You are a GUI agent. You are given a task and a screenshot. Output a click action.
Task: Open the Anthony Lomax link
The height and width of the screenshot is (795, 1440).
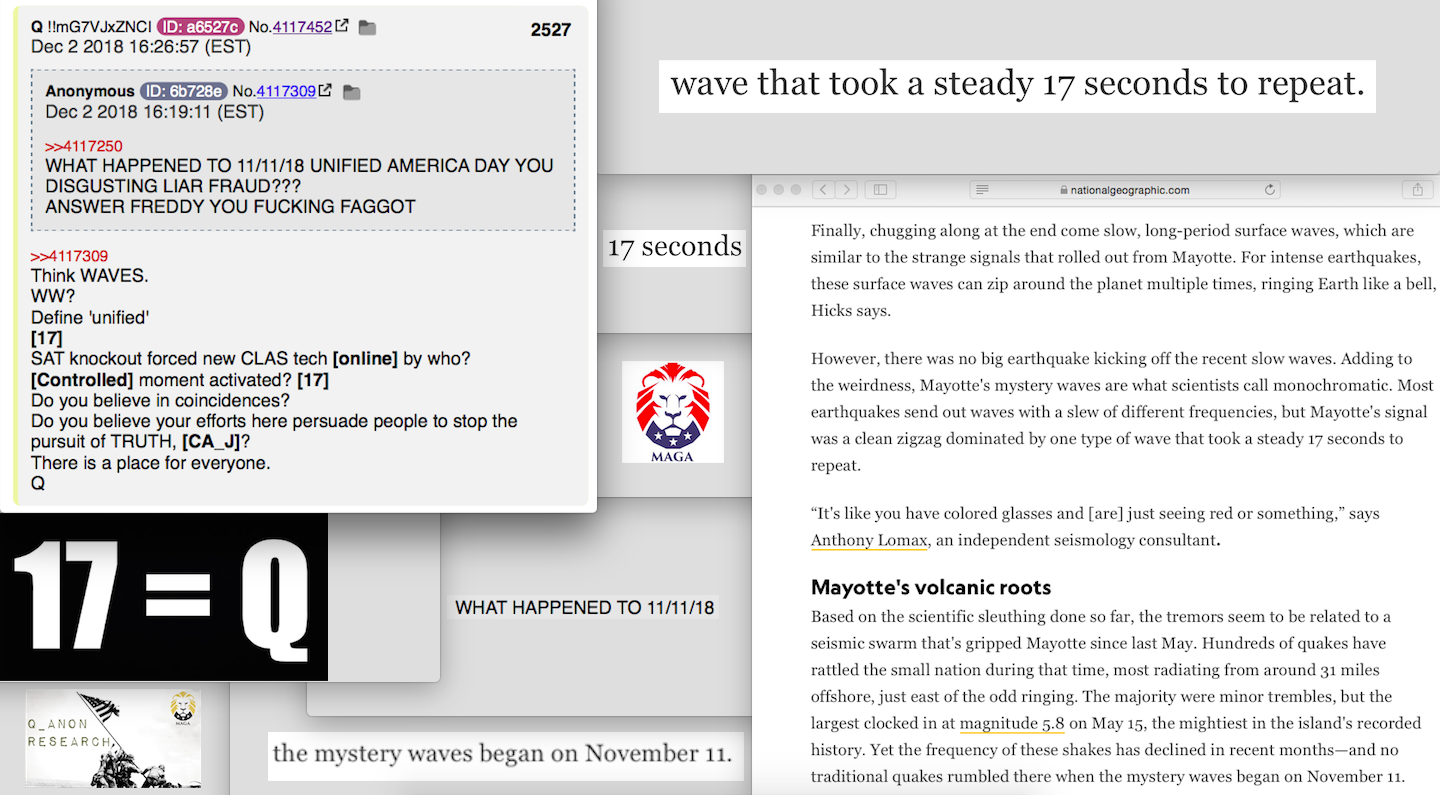point(869,540)
